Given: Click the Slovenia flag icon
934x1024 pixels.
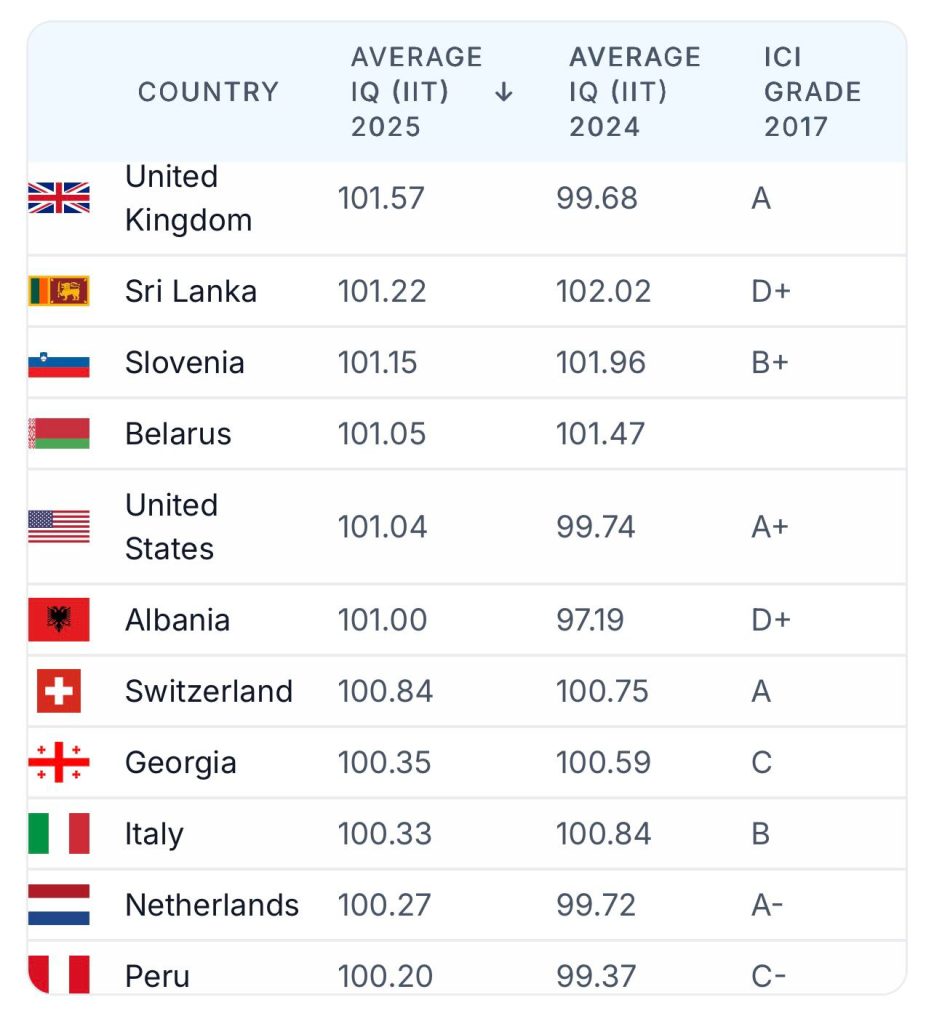Looking at the screenshot, I should 59,362.
